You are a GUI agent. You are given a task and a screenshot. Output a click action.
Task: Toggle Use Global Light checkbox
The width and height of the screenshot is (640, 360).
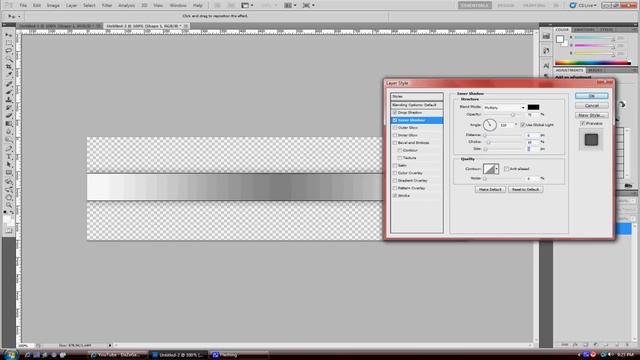tap(523, 125)
